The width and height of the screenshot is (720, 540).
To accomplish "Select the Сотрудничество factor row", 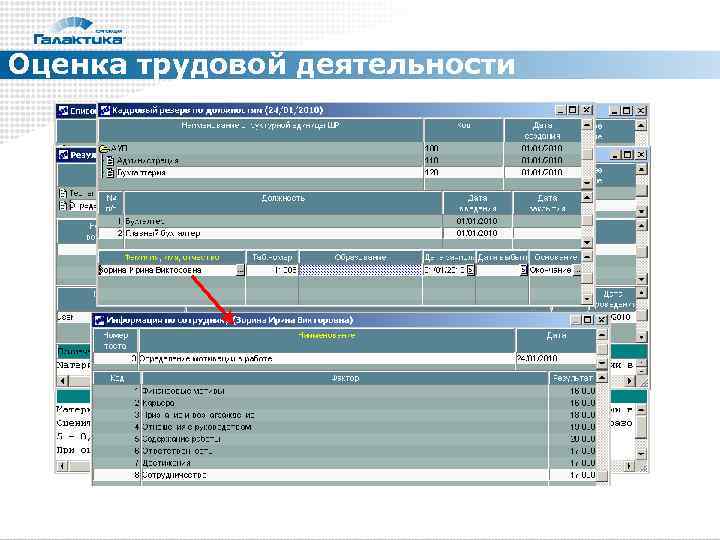I will tap(344, 475).
